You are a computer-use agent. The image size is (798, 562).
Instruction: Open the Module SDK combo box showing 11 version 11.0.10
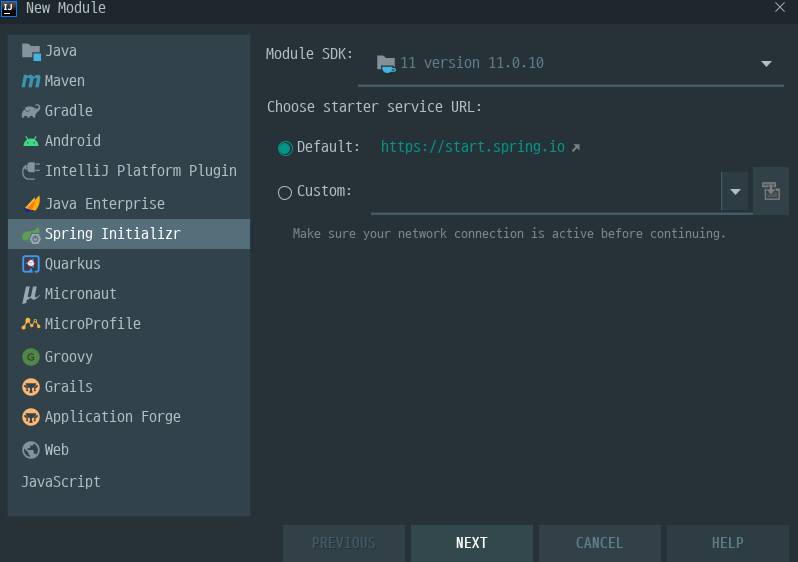pos(571,64)
